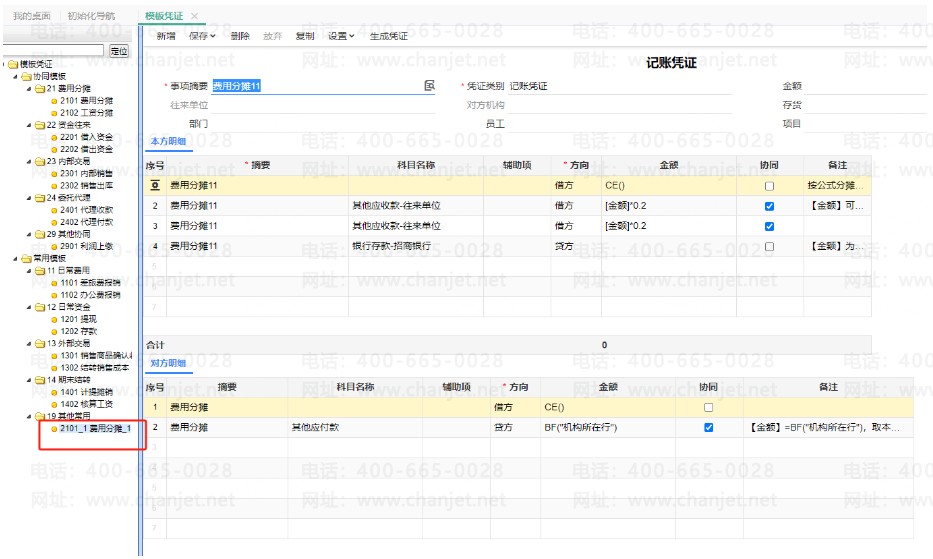
Task: Select the 模板凭证 tab
Action: click(x=164, y=16)
